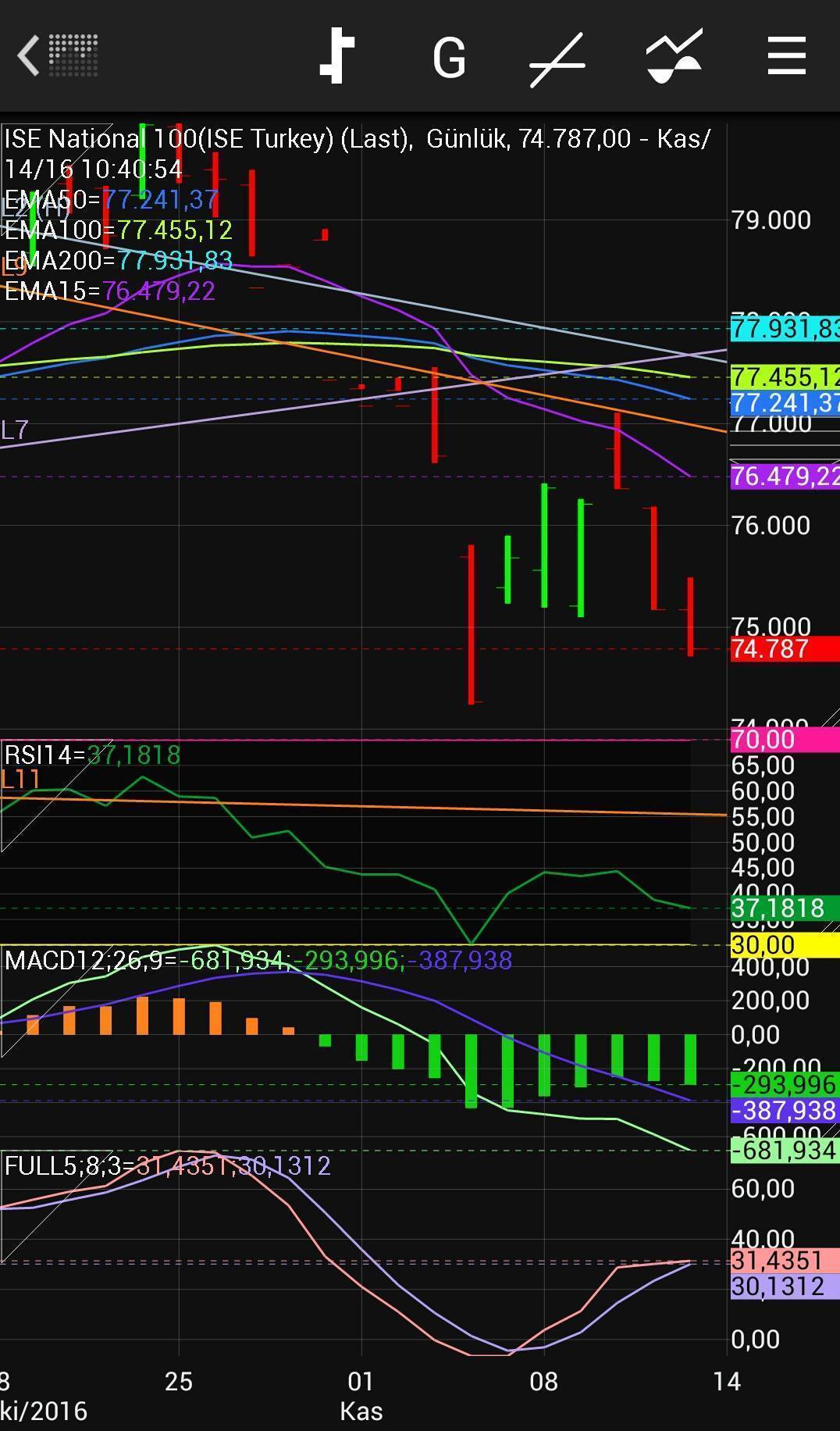Select the L11 line label in RSI panel
Image resolution: width=840 pixels, height=1431 pixels.
coord(20,779)
